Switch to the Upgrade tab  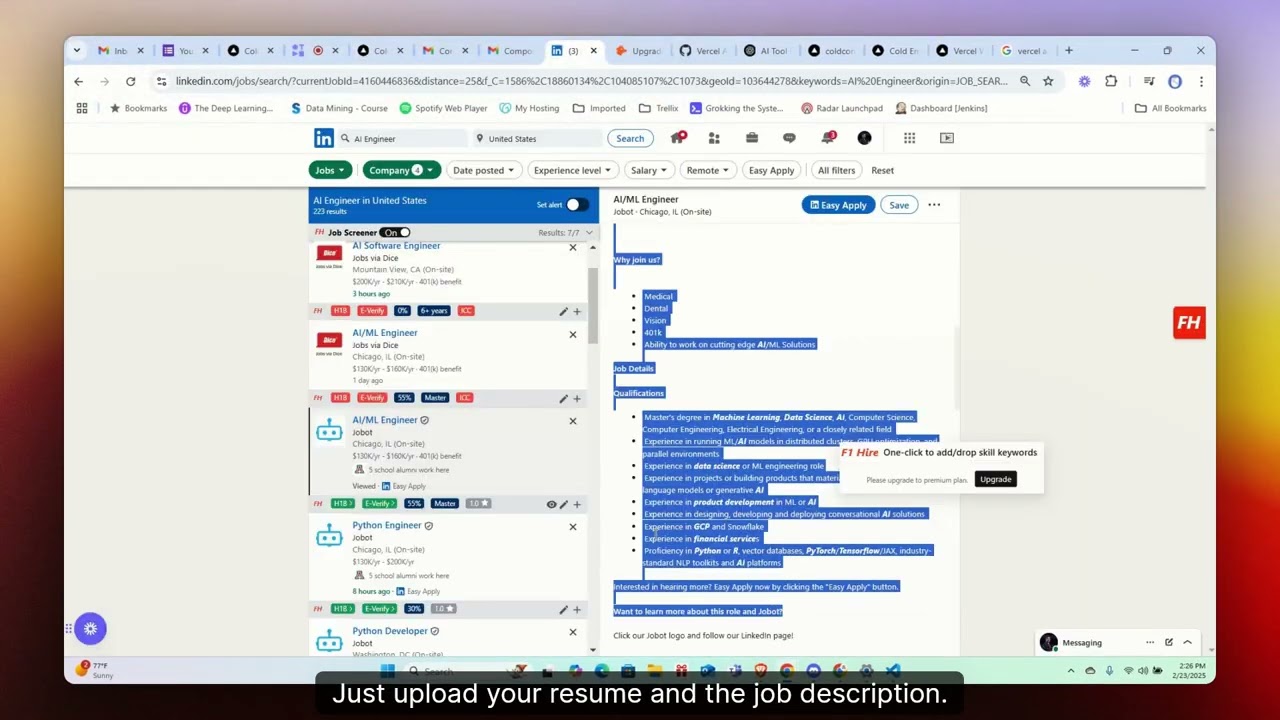[640, 51]
